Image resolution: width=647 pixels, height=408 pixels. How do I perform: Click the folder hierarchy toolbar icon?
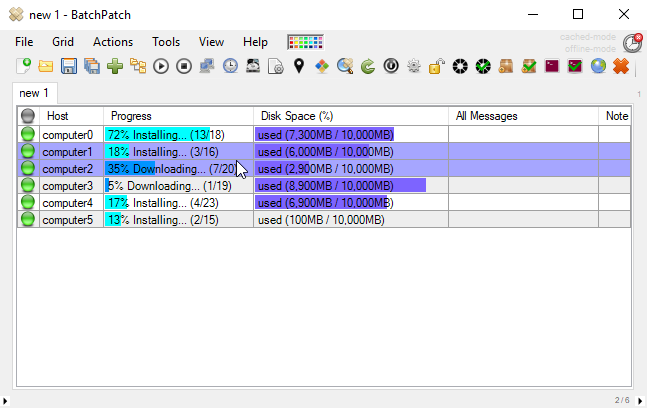[x=138, y=66]
